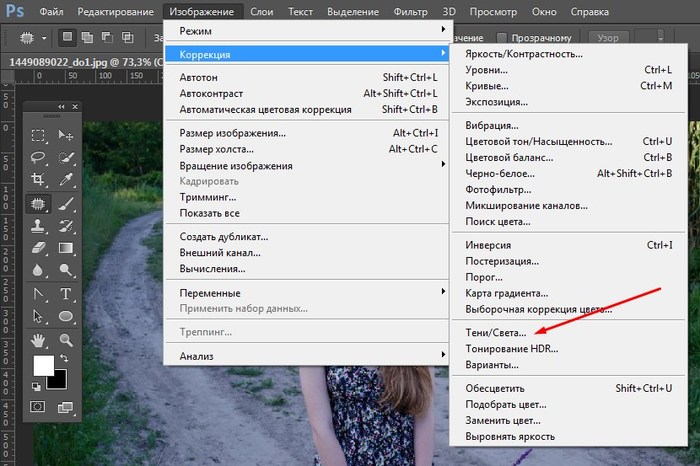
Task: Choose Тени/Света from Коррекция submenu
Action: (x=496, y=331)
